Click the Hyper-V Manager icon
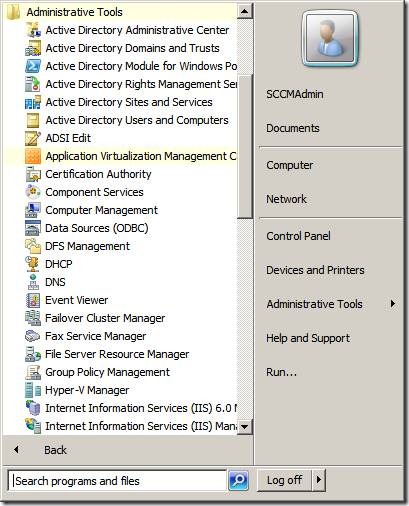Viewport: 409px width, 506px height. [33, 390]
